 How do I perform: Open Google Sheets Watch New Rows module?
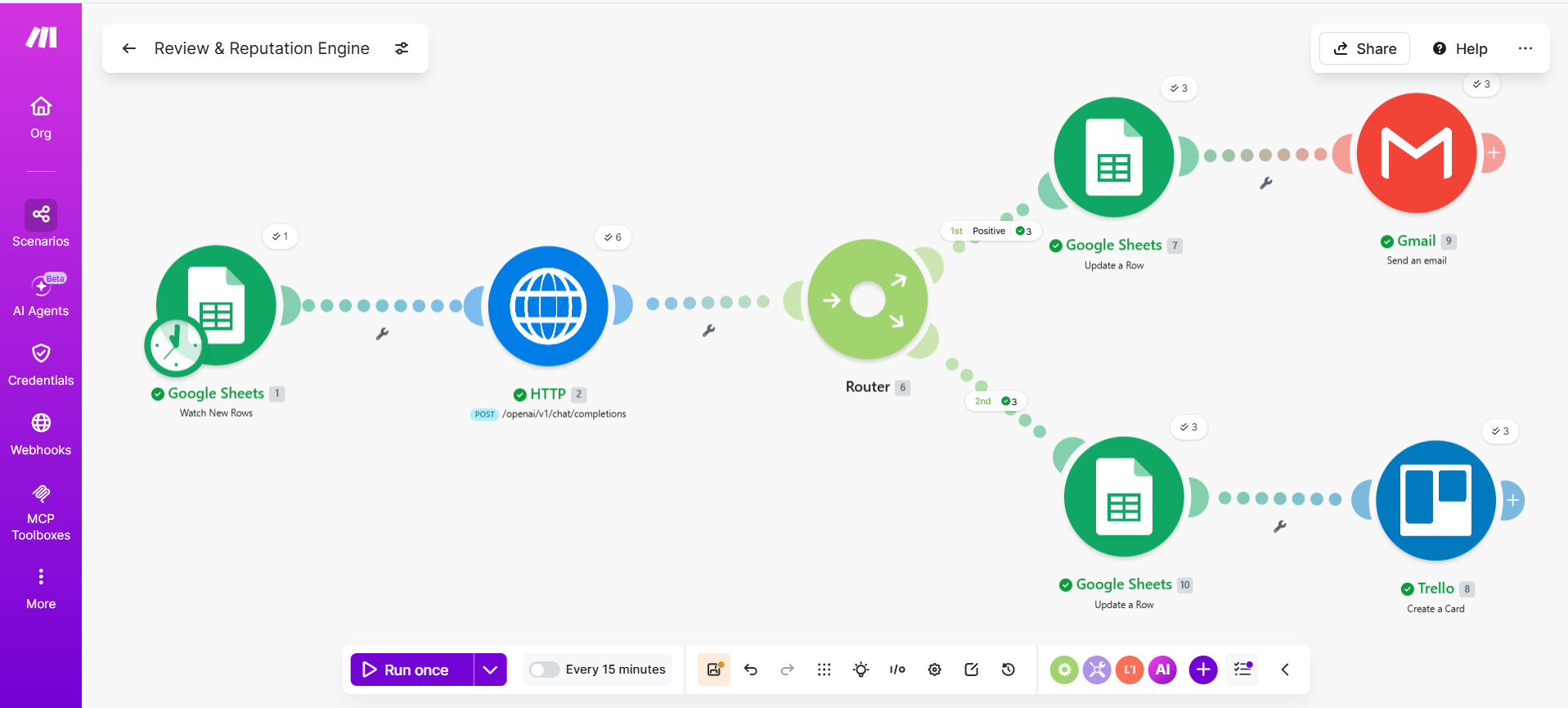[217, 304]
